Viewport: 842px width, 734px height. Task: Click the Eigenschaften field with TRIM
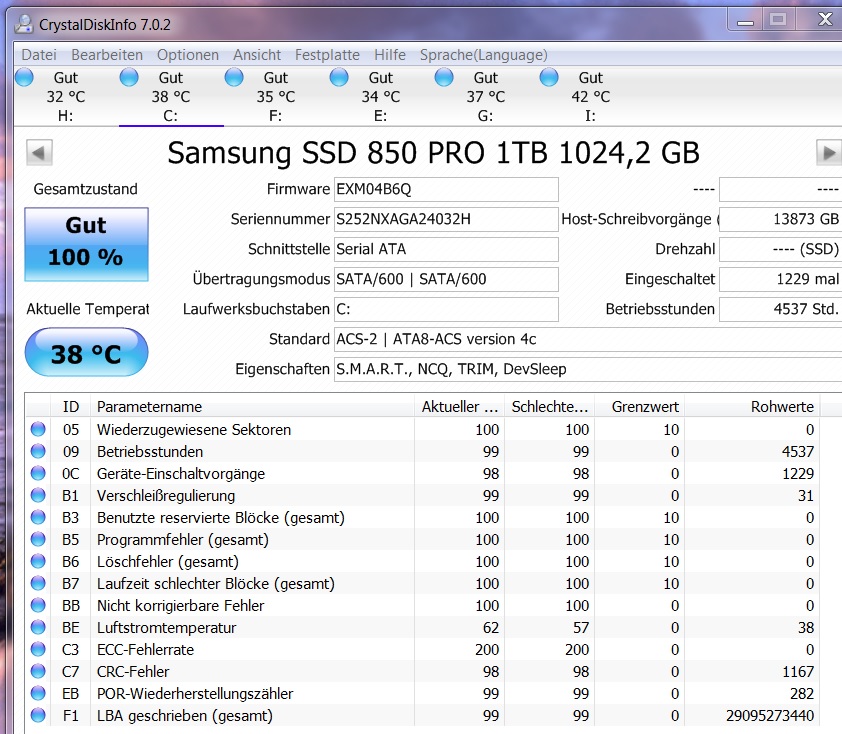click(588, 370)
